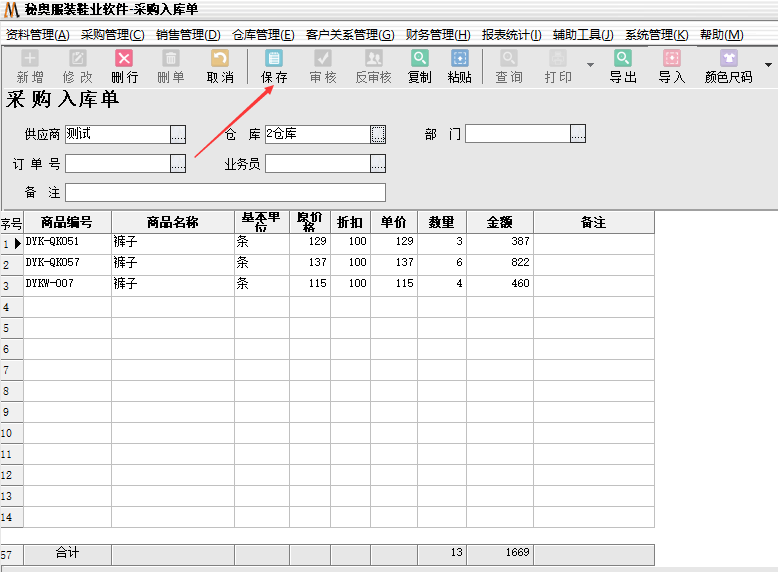Click the 粘贴 (Paste) toolbar icon
This screenshot has height=572, width=778.
pos(459,66)
